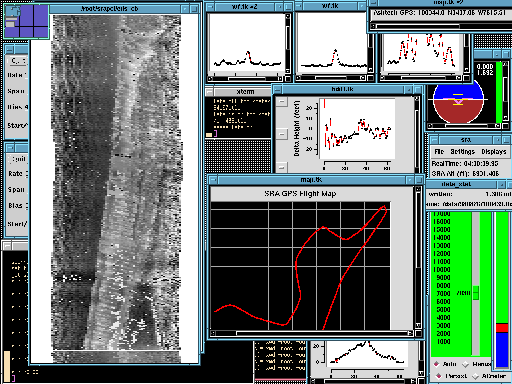Image resolution: width=512 pixels, height=384 pixels.
Task: Open the File menu in SRA window
Action: point(439,152)
